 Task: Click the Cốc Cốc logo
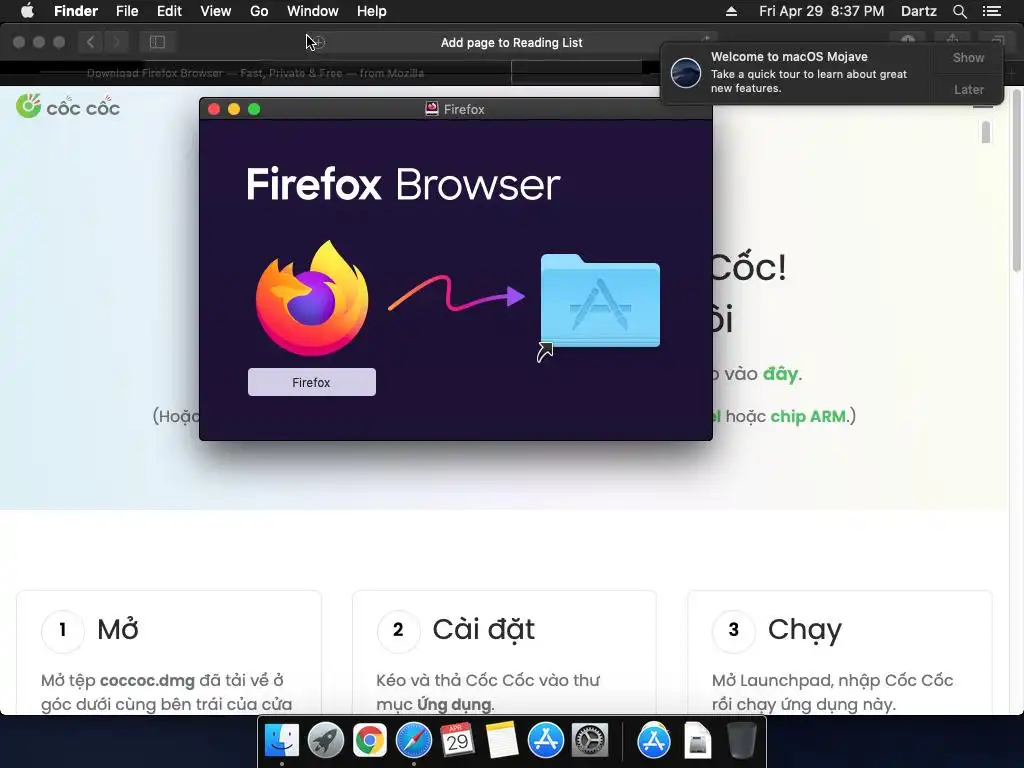[68, 106]
